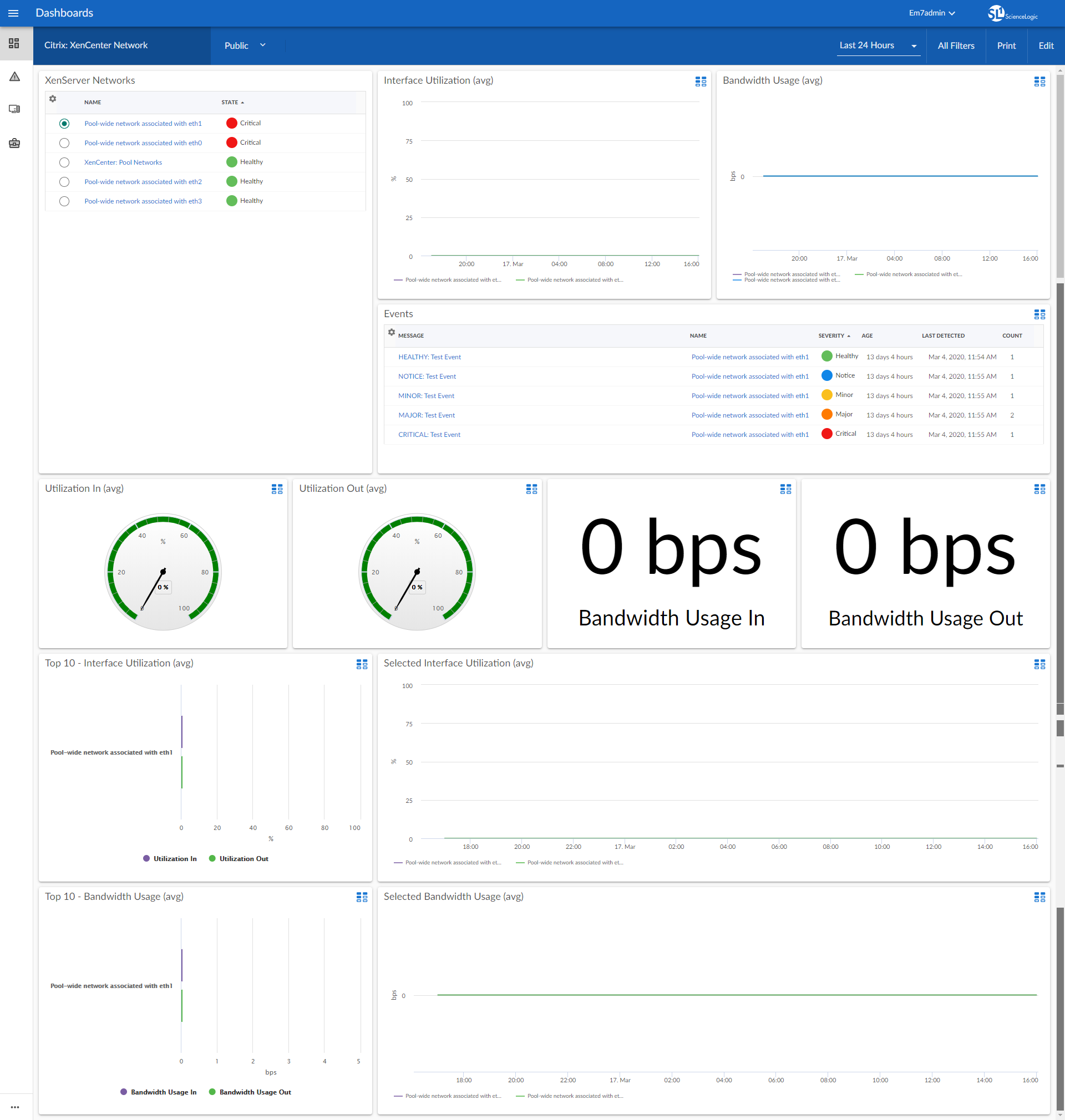This screenshot has height=1120, width=1065.
Task: Open All Filters in dashboard toolbar
Action: click(x=956, y=45)
